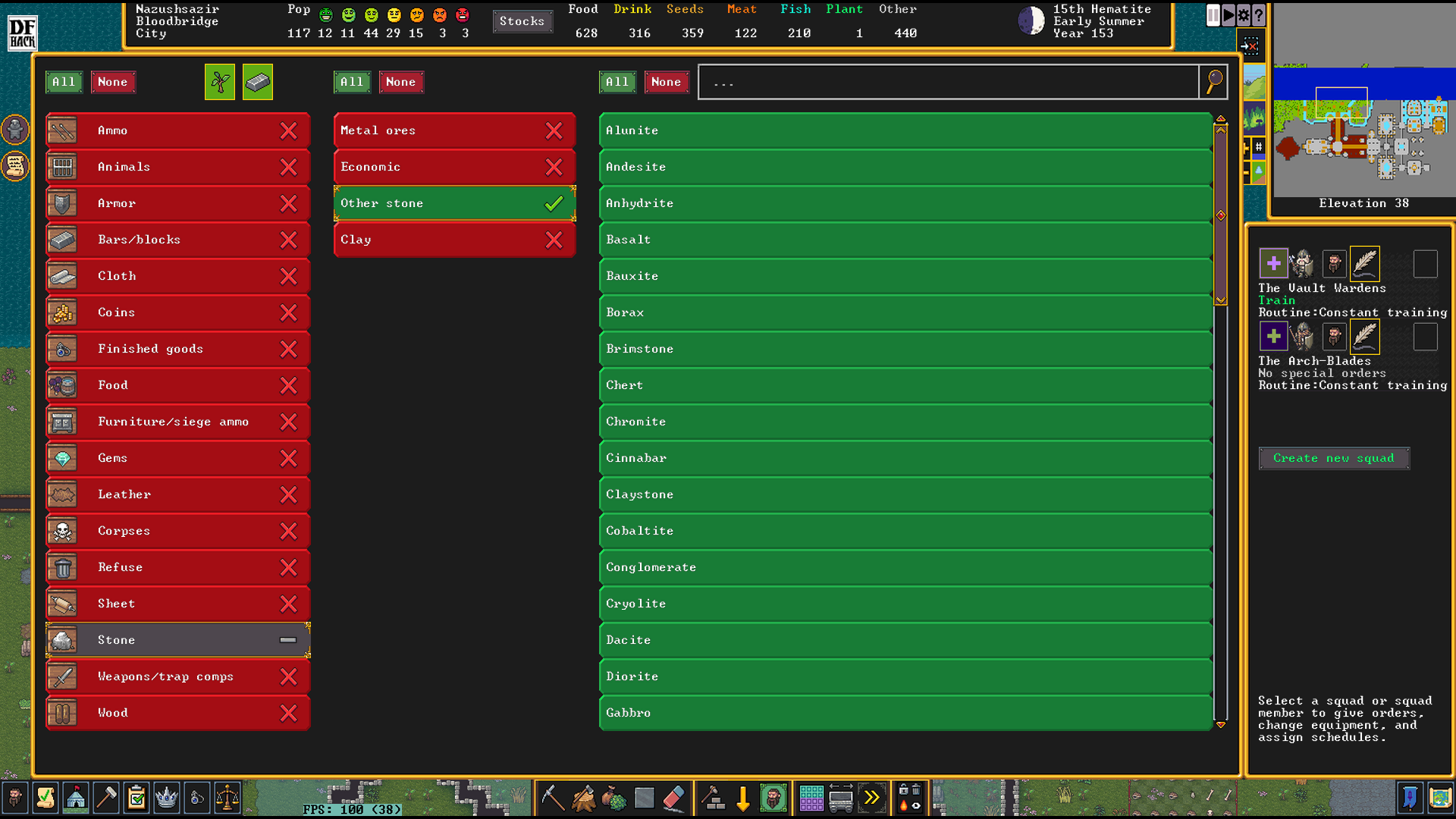Open the hauling minecart icon
The width and height of the screenshot is (1456, 819).
[842, 798]
